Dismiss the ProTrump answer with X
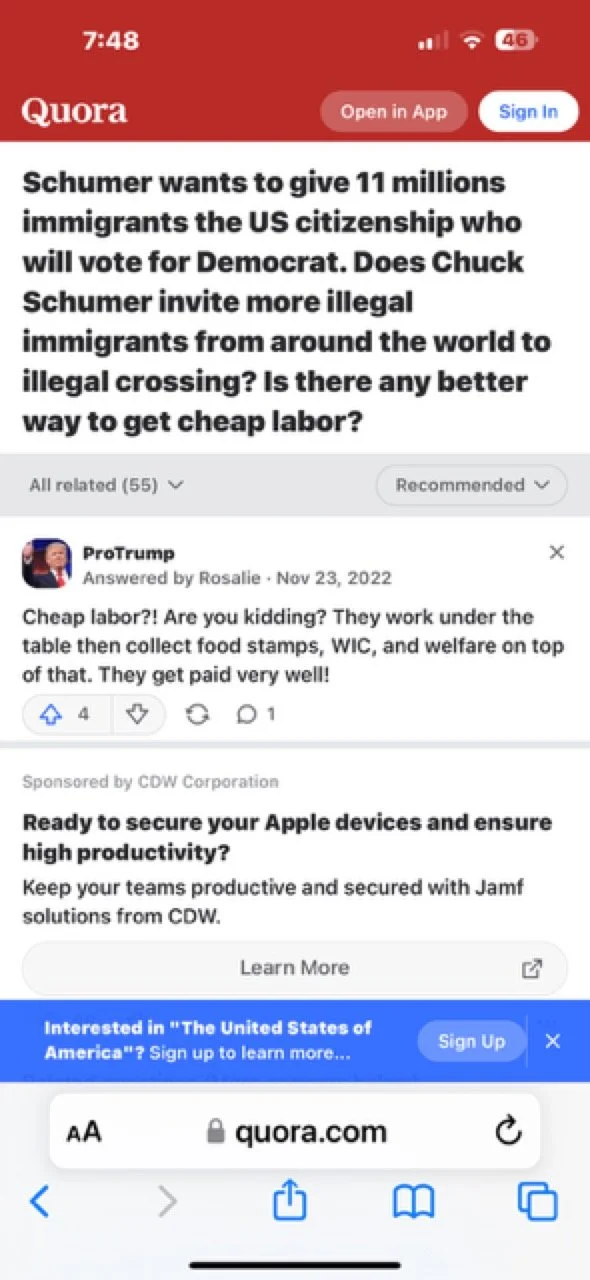 557,552
